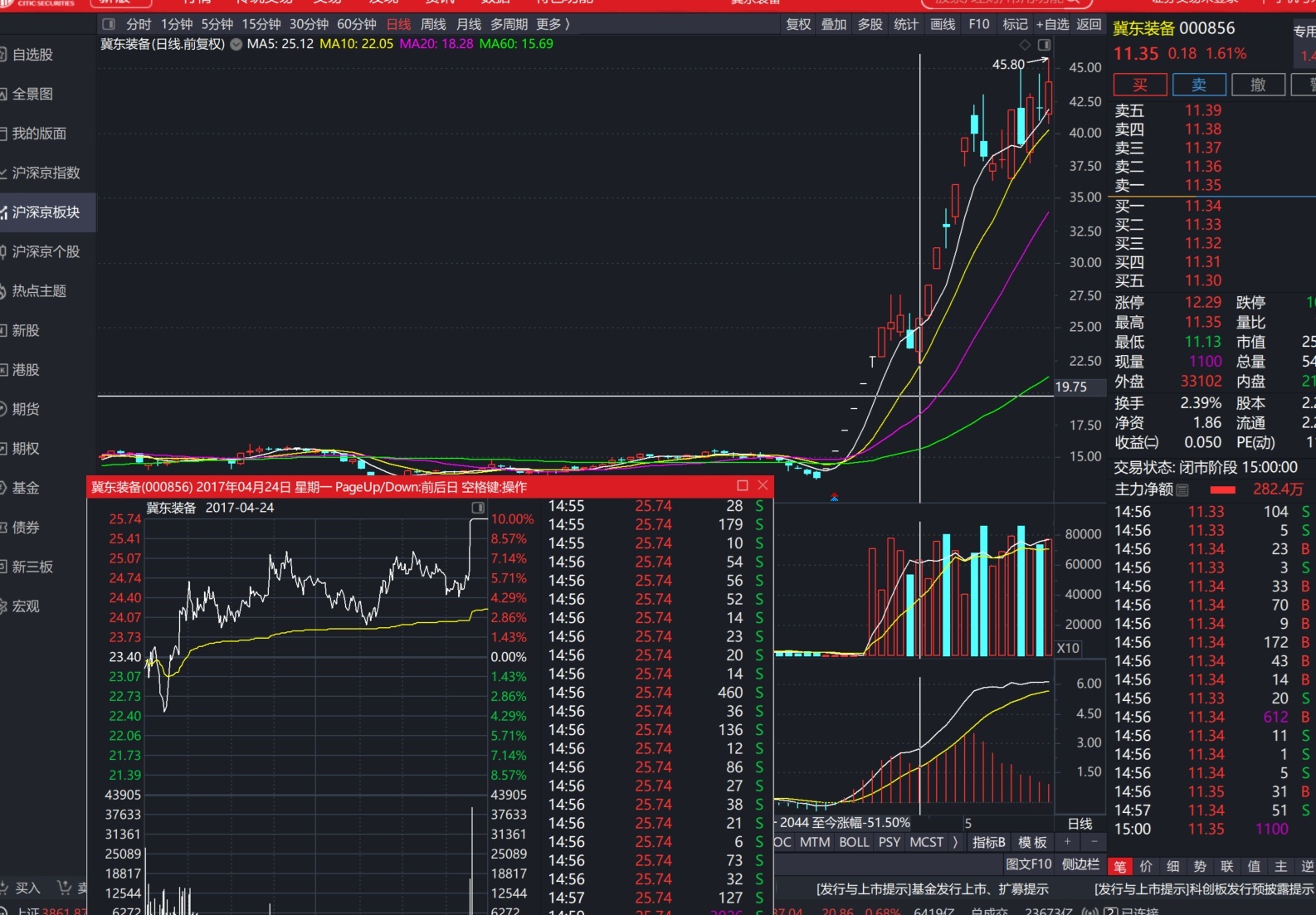This screenshot has width=1316, height=915.
Task: Click 返回 back button
Action: [1089, 24]
